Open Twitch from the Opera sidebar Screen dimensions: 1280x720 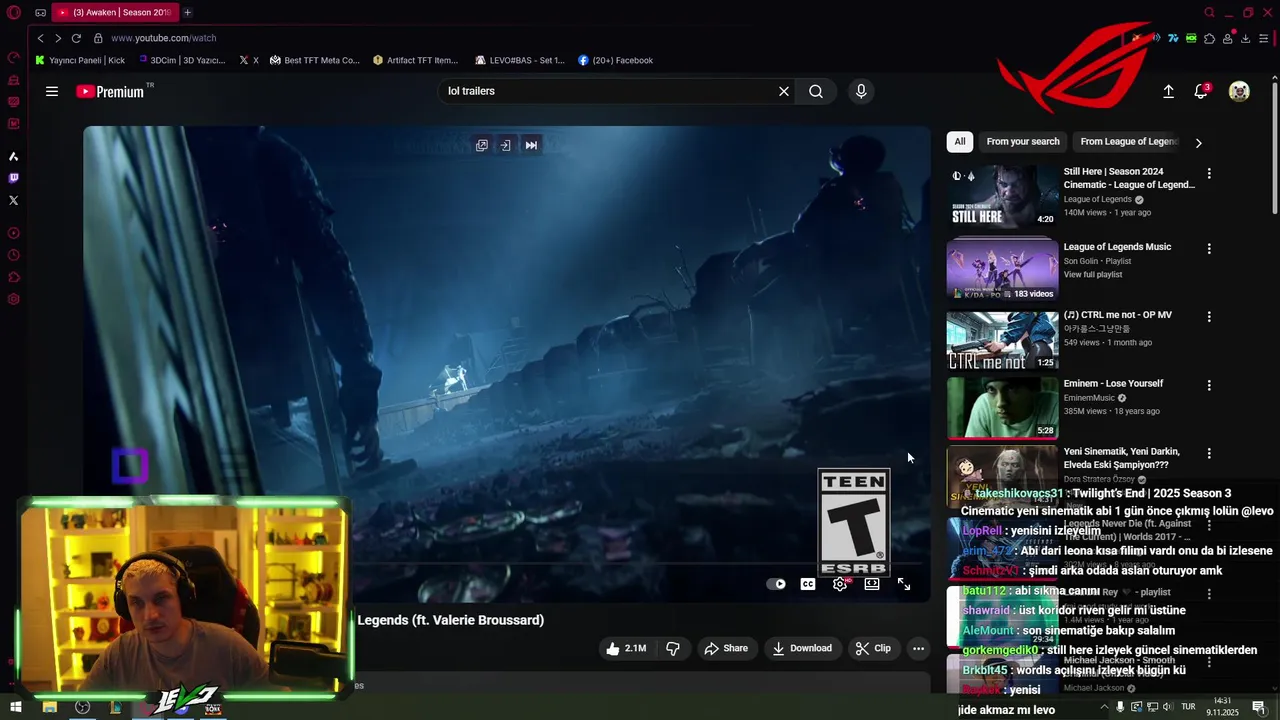(14, 178)
